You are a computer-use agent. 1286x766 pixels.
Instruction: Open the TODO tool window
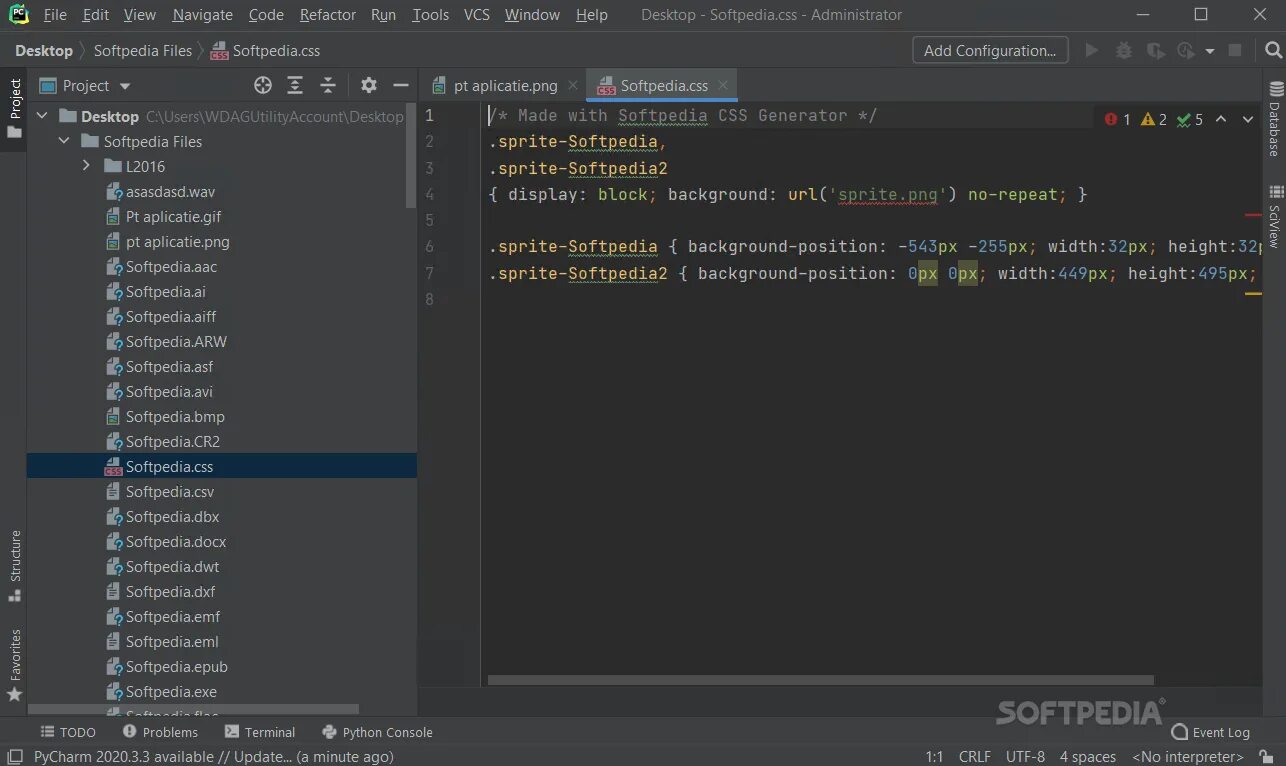(x=67, y=732)
